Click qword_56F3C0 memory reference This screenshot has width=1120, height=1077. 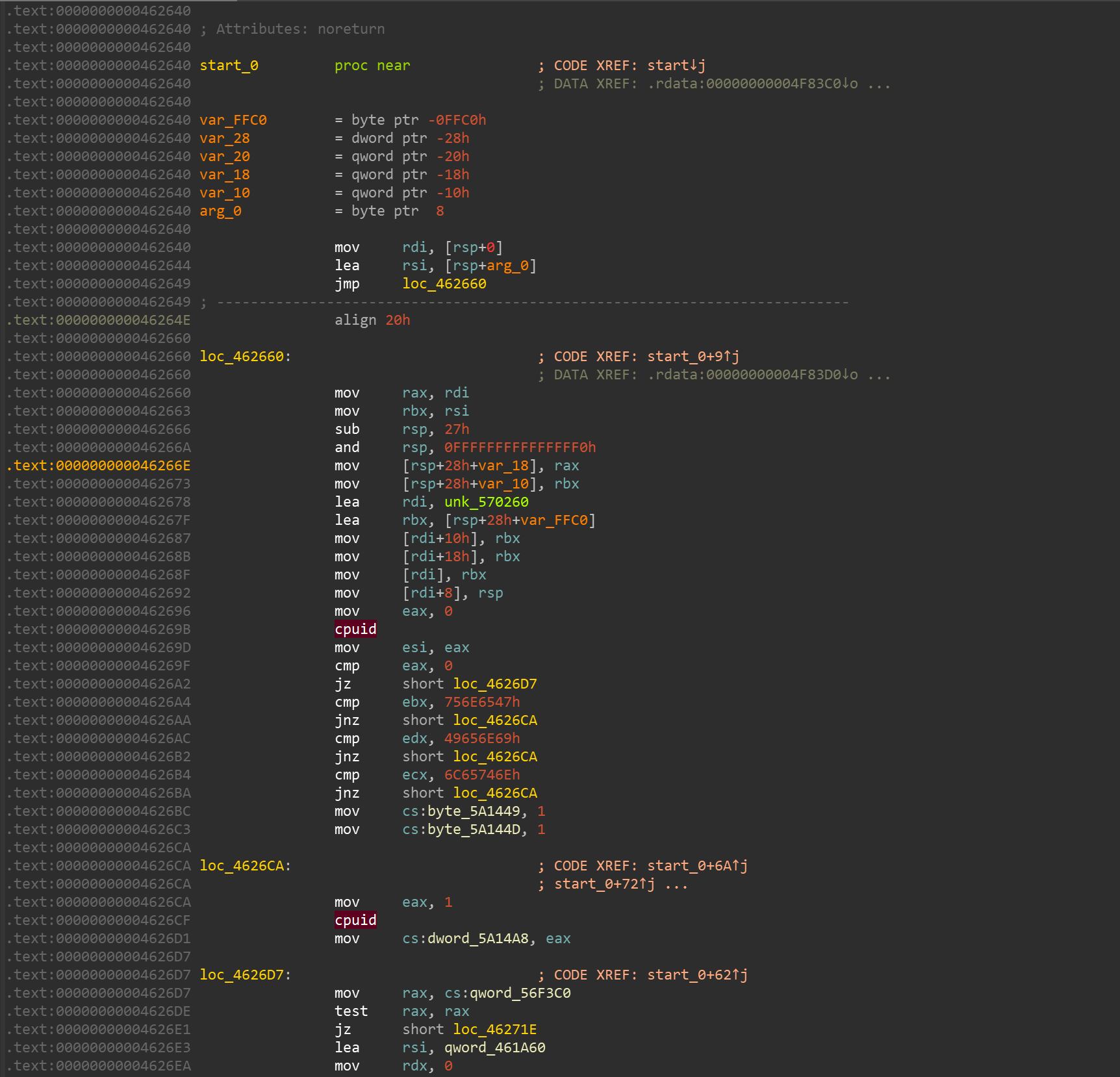tap(520, 993)
